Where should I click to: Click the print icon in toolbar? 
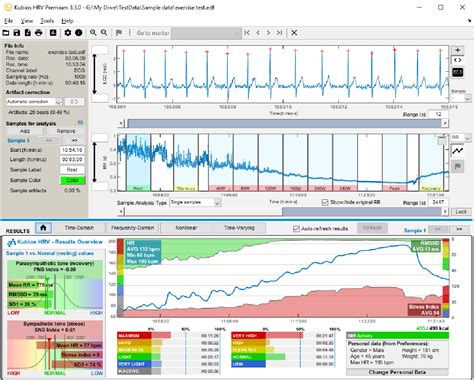[x=39, y=33]
